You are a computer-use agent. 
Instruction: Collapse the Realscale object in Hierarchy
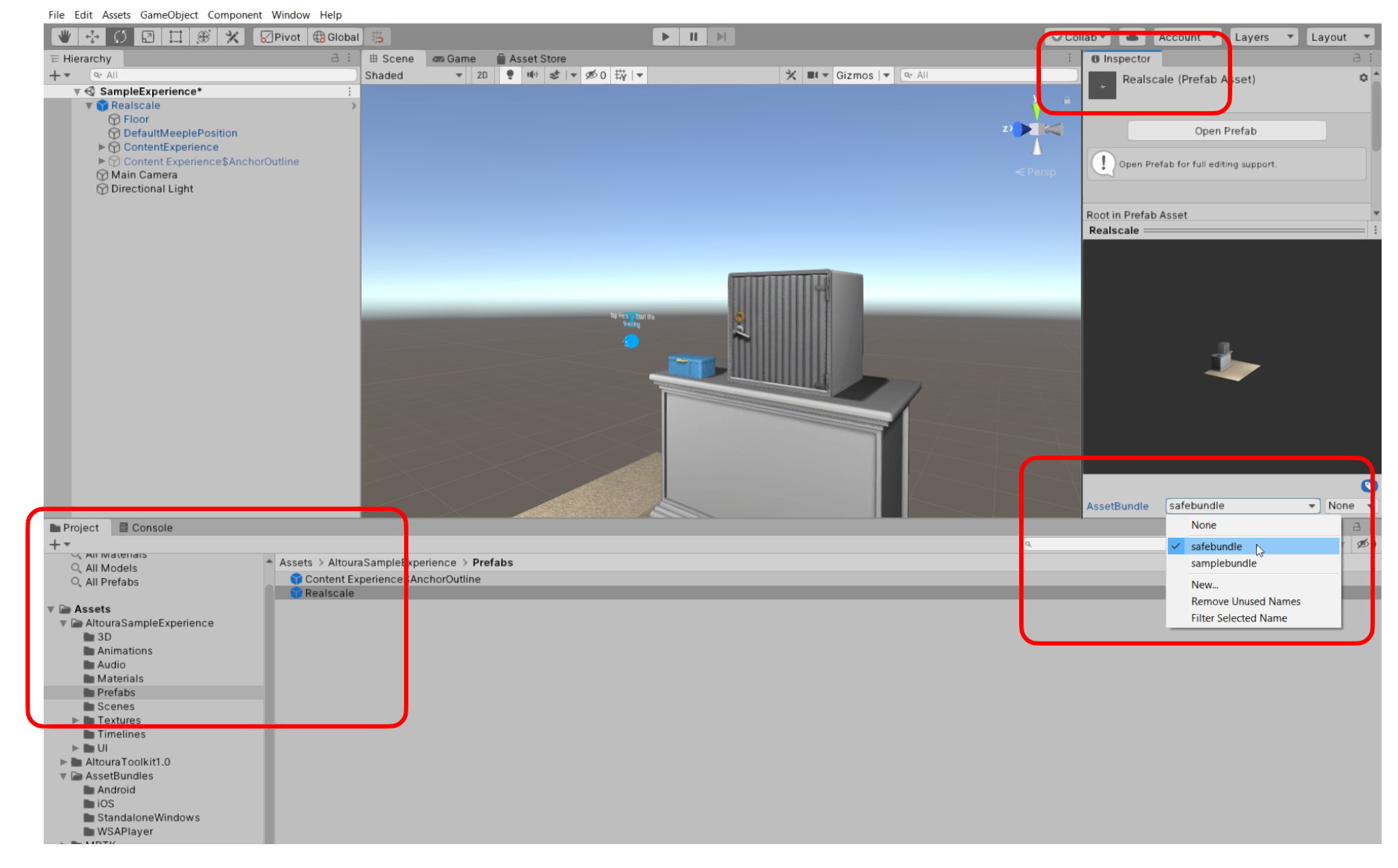coord(89,106)
